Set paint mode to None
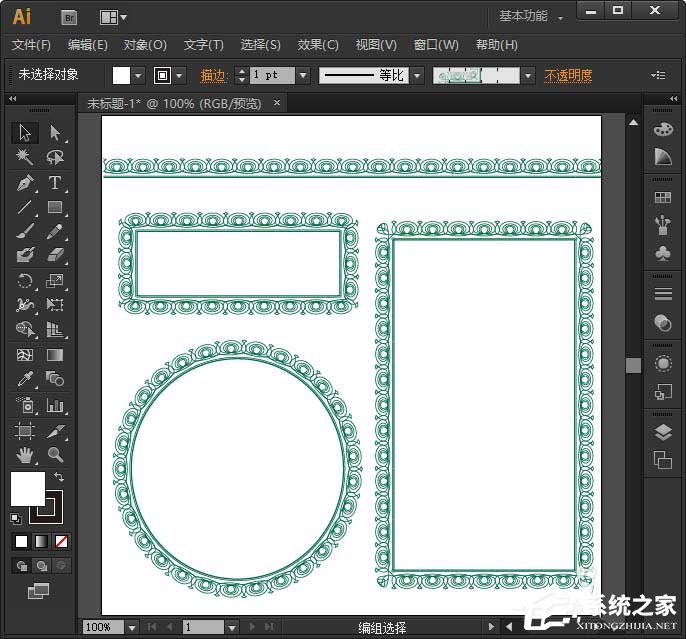This screenshot has height=639, width=686. (x=62, y=541)
